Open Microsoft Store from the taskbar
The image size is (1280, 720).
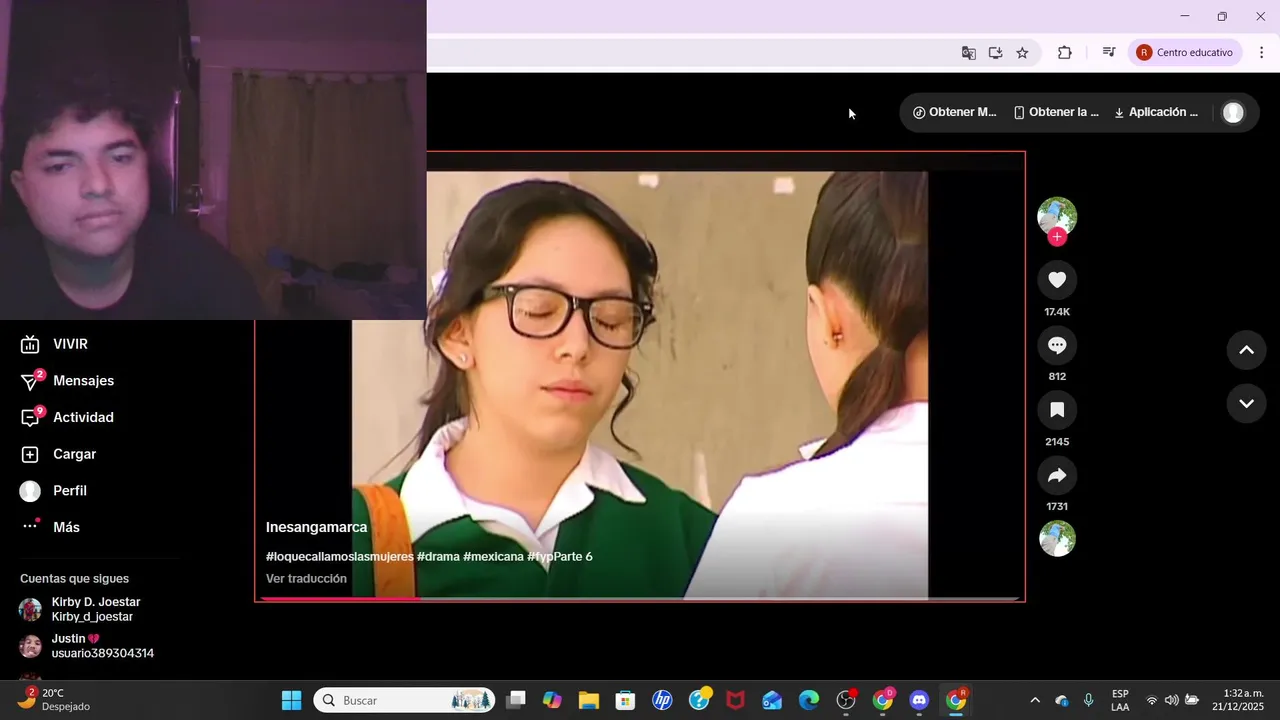(x=625, y=700)
